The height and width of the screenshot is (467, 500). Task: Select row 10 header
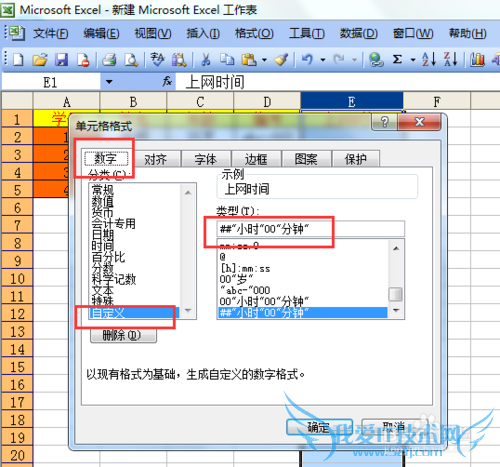click(17, 279)
